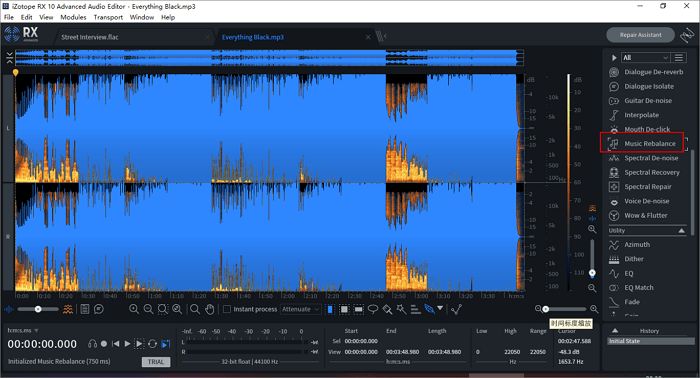Close the Everything Black.mp3 tab

368,37
